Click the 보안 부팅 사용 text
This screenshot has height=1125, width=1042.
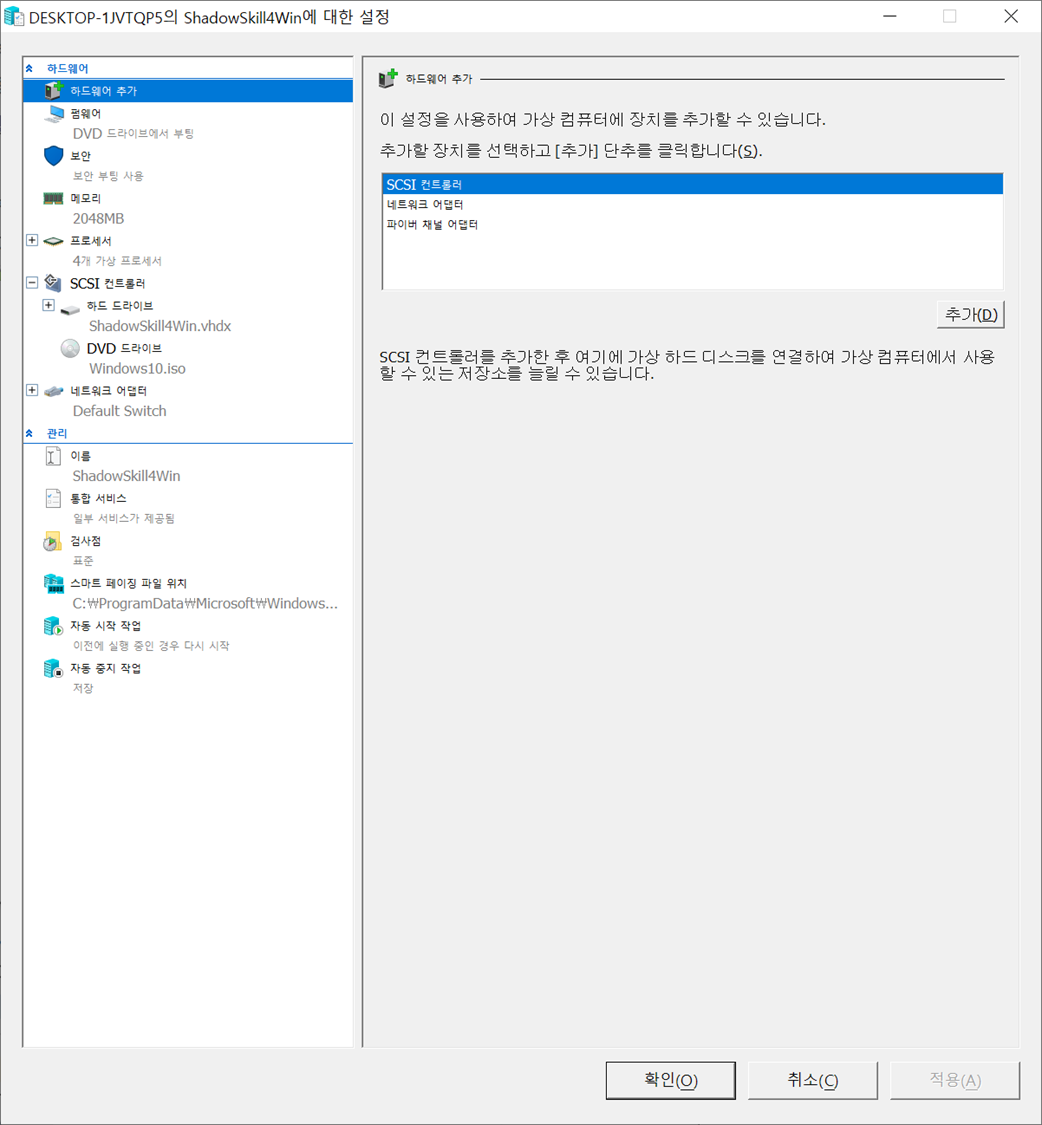(108, 176)
